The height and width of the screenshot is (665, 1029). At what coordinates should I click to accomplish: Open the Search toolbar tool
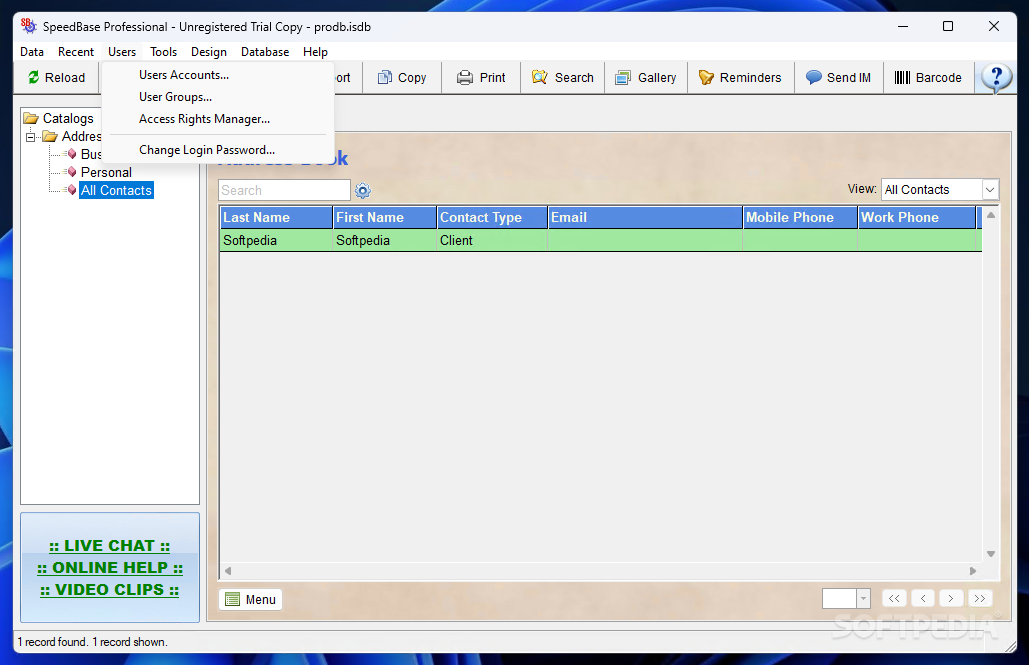click(563, 77)
